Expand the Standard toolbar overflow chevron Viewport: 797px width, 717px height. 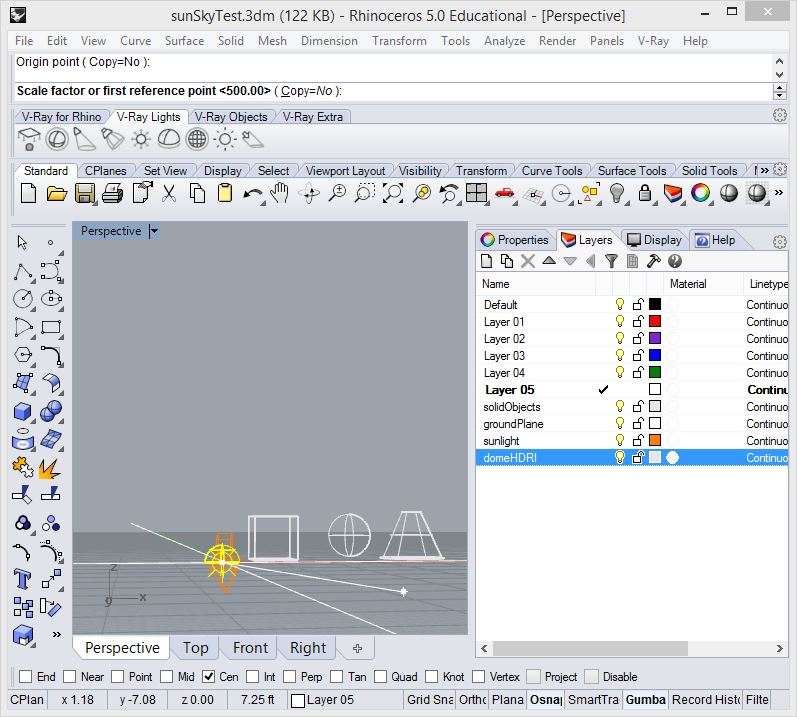point(779,193)
